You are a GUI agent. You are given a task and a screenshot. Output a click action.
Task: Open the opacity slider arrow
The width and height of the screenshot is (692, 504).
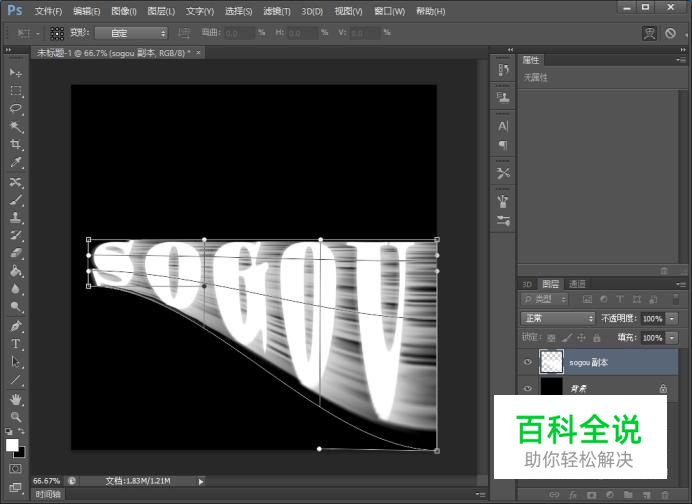pos(672,318)
